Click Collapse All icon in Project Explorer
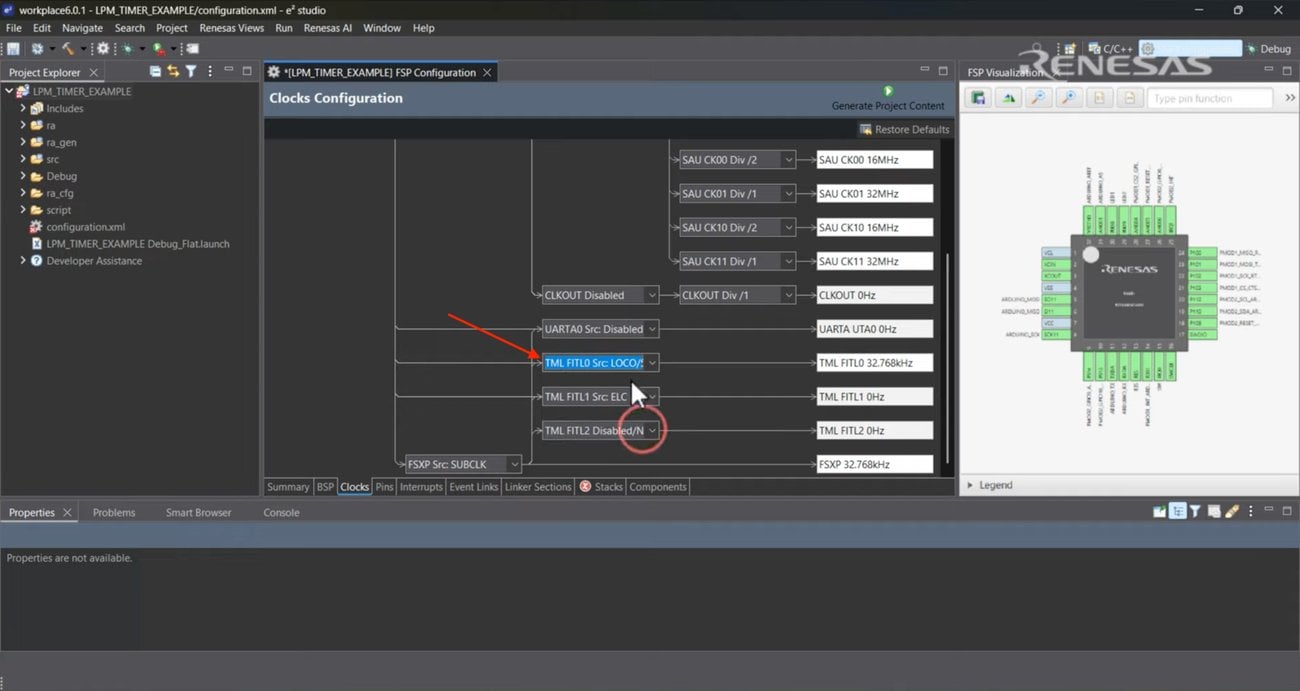1300x691 pixels. (x=156, y=72)
